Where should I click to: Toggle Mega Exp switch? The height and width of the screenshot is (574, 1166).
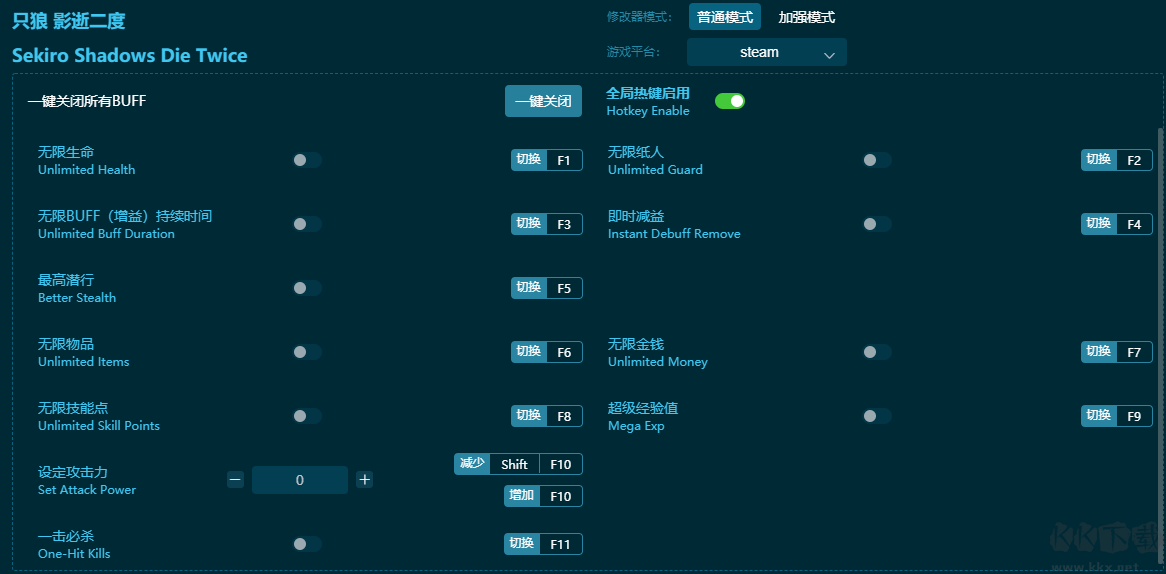877,416
